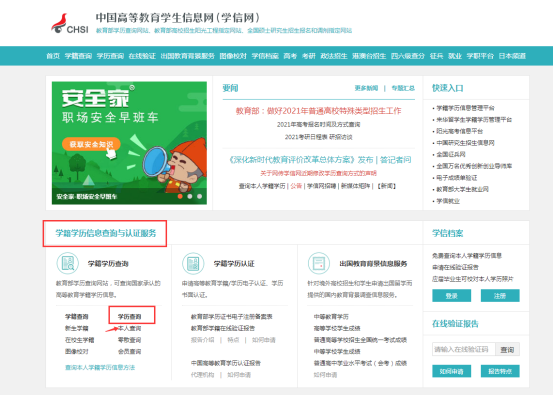Click the CHSI logo

pyautogui.click(x=69, y=24)
